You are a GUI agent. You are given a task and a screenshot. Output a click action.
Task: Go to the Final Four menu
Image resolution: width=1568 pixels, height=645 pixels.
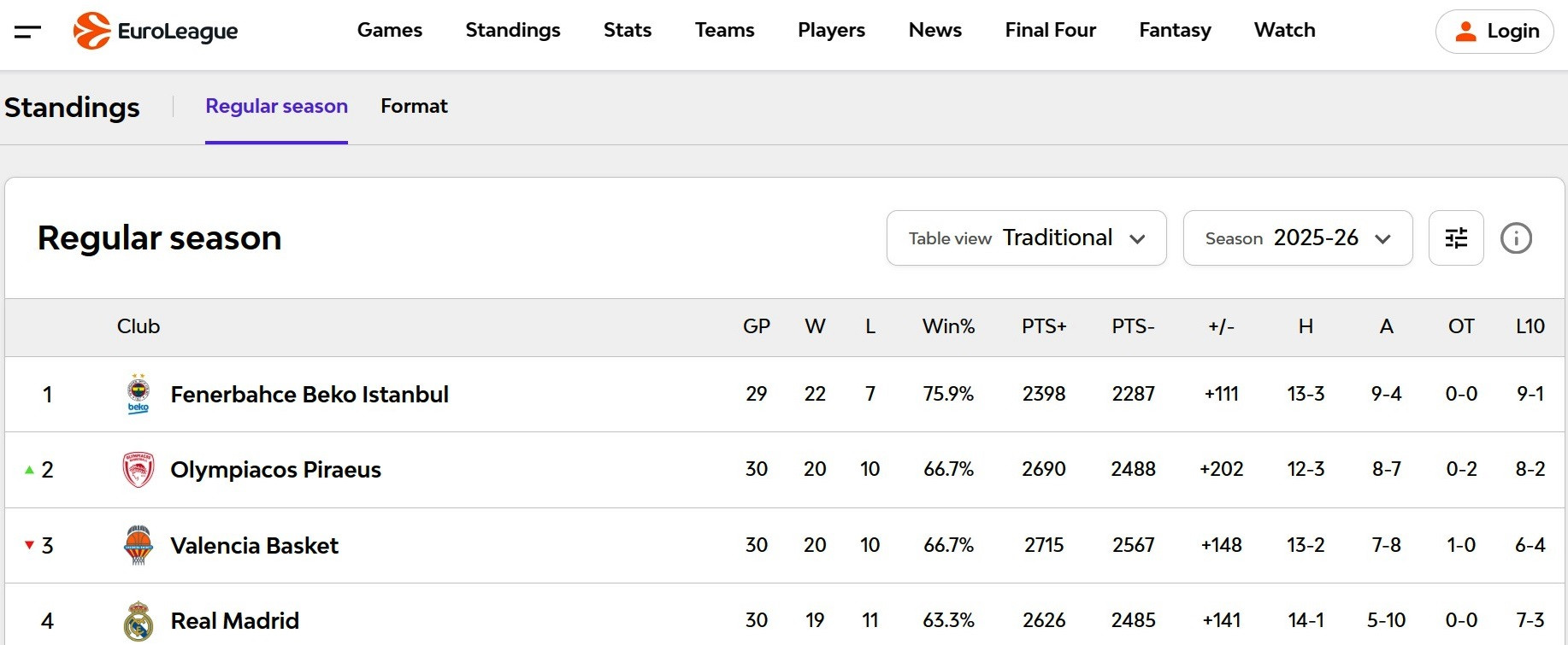pyautogui.click(x=1050, y=31)
